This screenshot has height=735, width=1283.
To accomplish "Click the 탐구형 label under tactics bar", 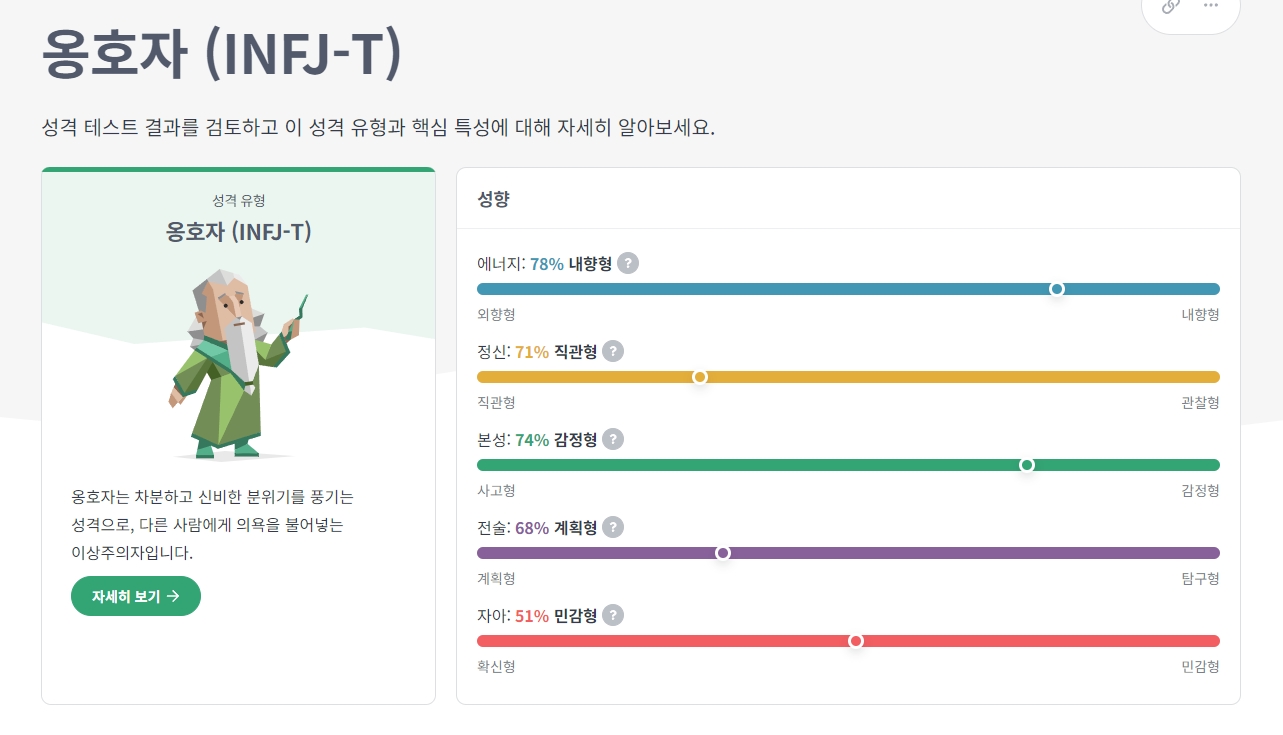I will point(1200,578).
